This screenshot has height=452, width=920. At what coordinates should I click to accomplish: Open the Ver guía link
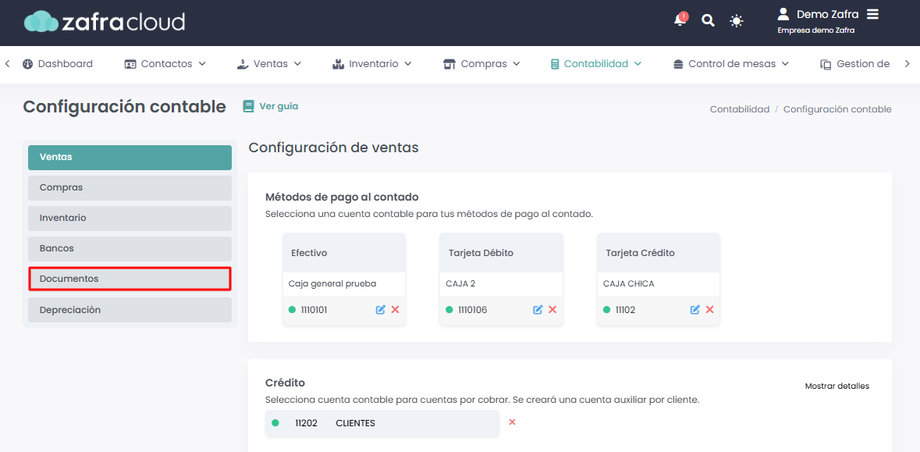click(x=271, y=106)
